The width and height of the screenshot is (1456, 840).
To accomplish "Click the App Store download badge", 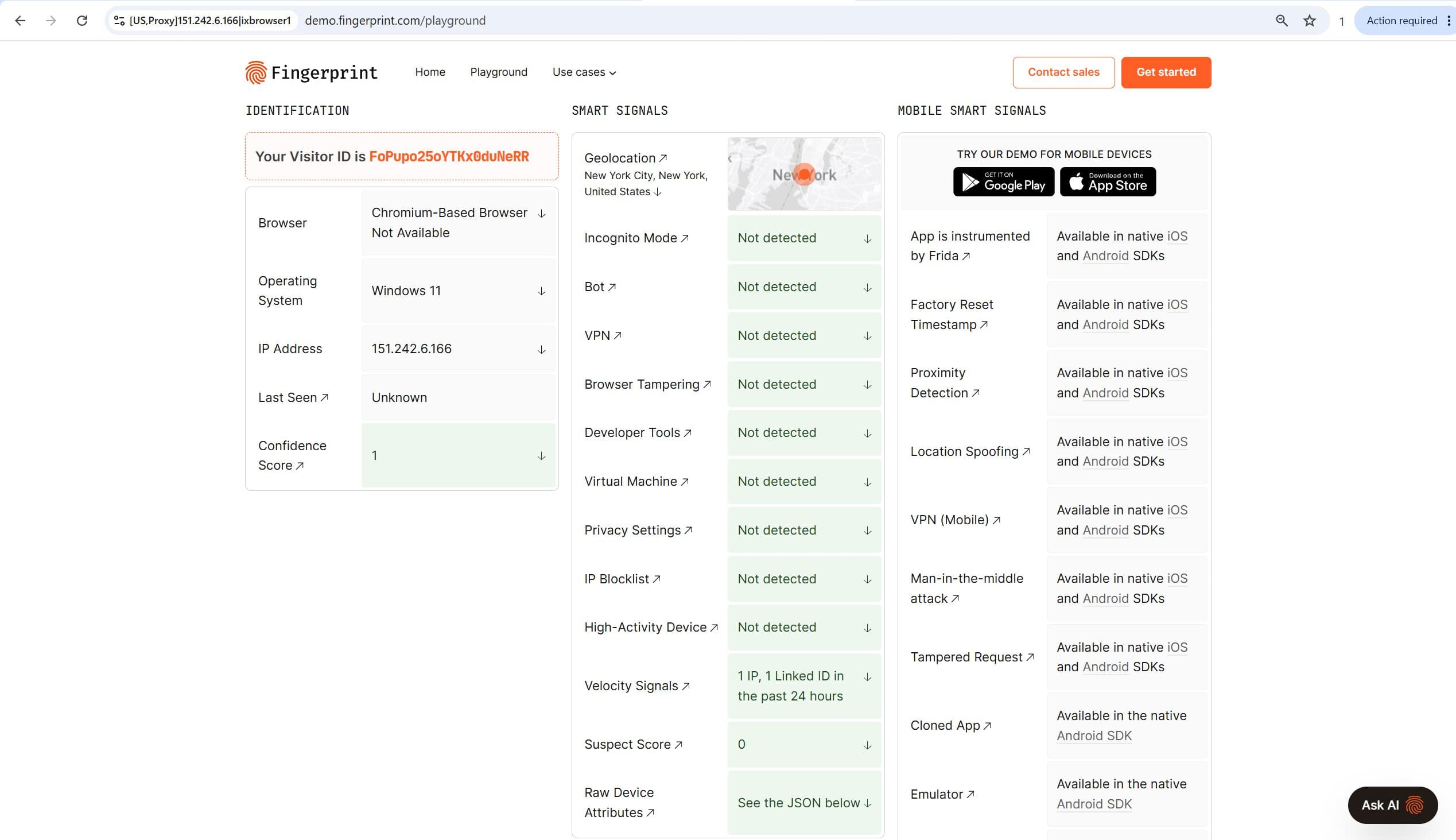I will [1108, 182].
